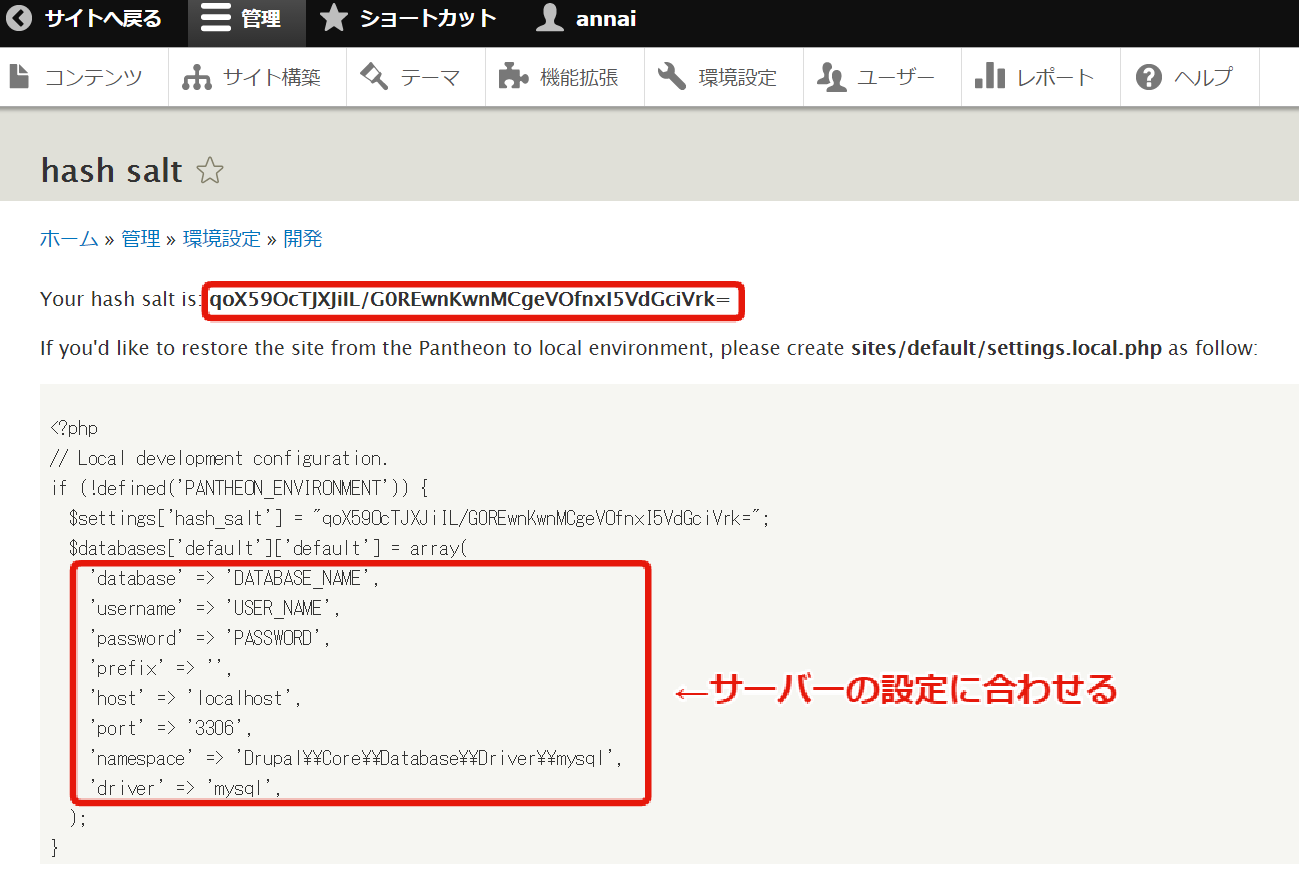
Task: Toggle the 管理 hamburger menu icon
Action: (x=216, y=19)
